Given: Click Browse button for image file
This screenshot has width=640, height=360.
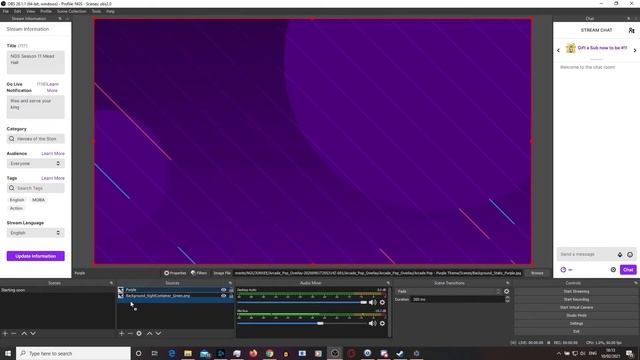Looking at the screenshot, I should 537,273.
